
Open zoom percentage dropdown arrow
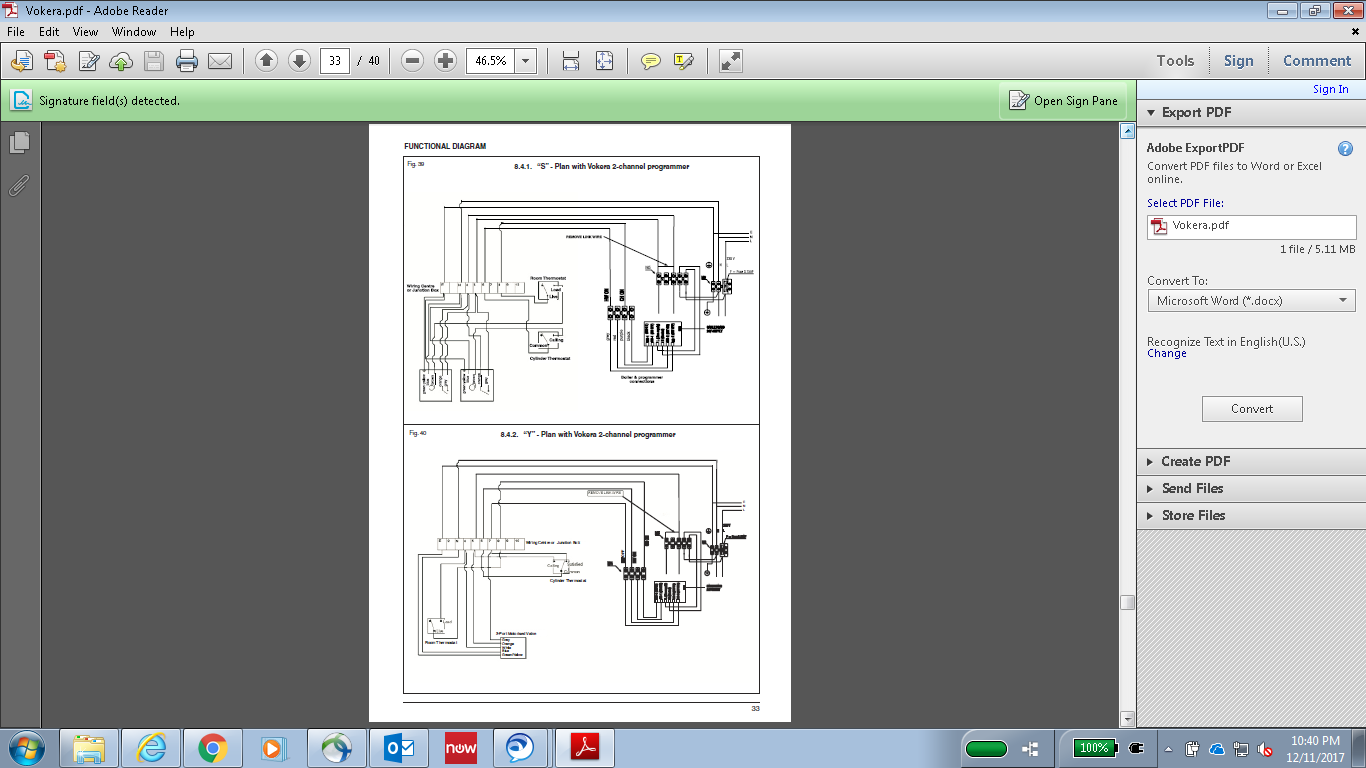pos(526,61)
